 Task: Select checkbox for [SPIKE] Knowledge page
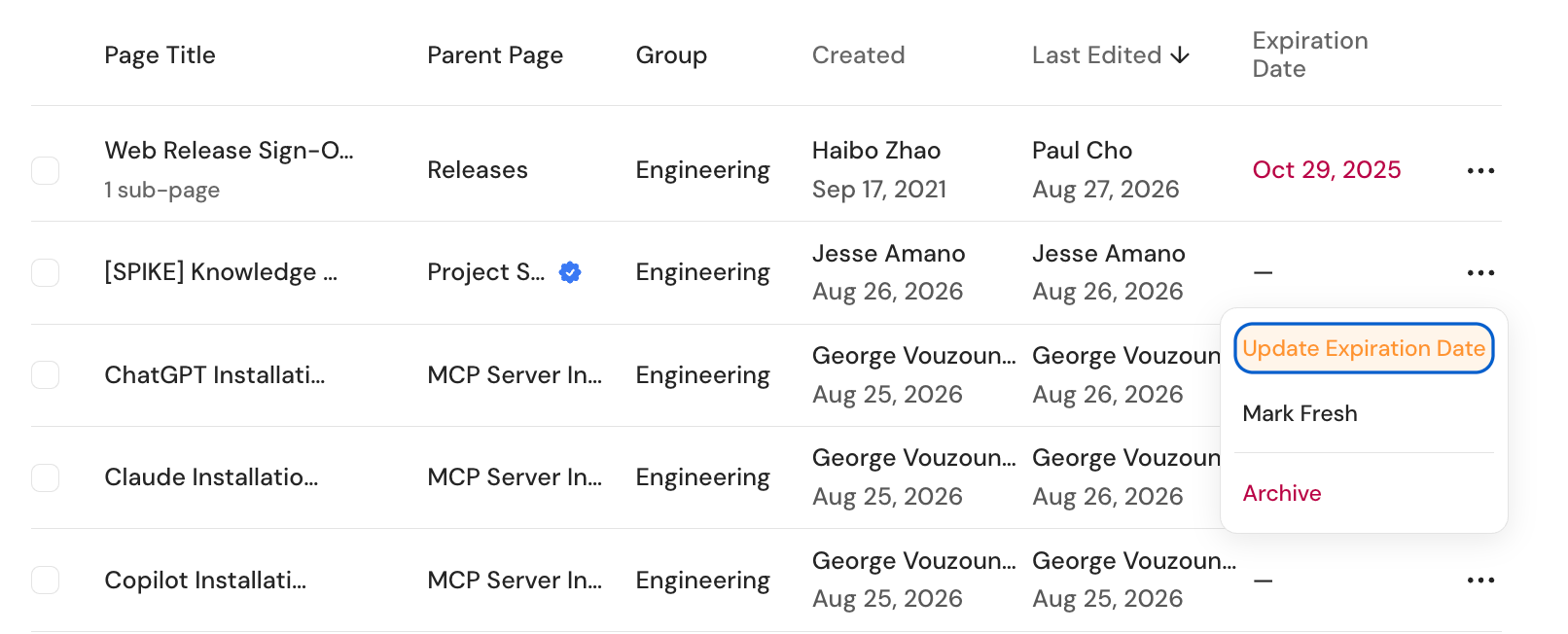[46, 272]
